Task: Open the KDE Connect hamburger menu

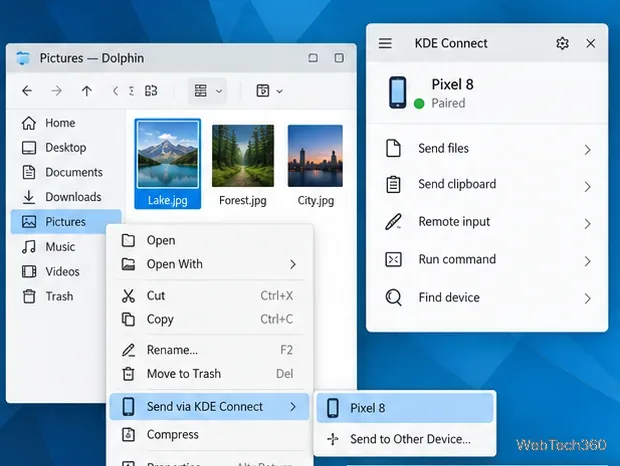Action: (x=385, y=43)
